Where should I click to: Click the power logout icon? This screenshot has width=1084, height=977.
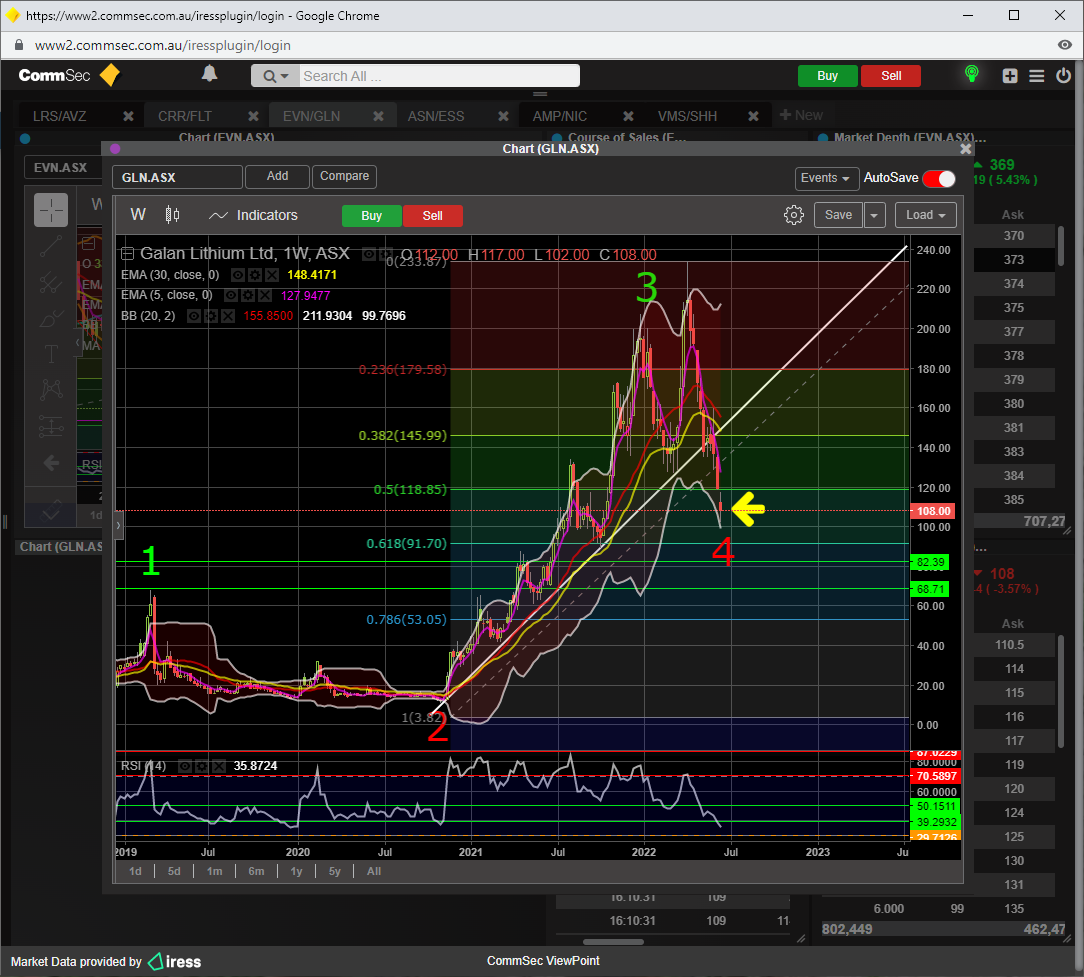tap(1063, 75)
